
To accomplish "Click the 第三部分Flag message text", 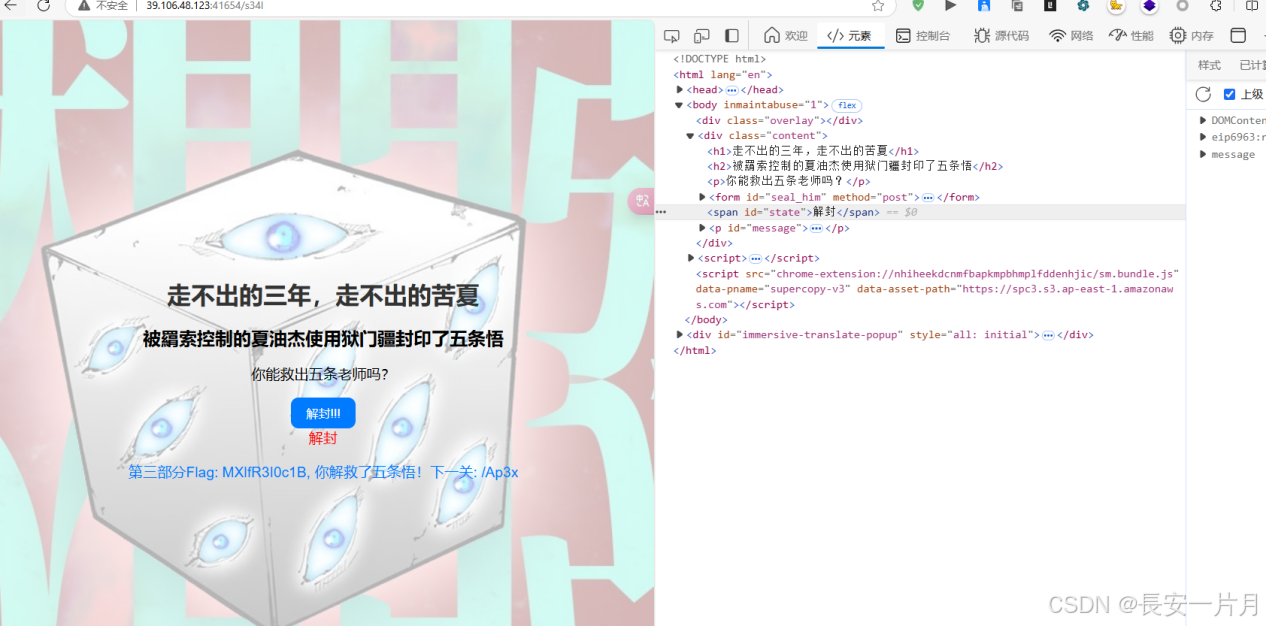I will point(323,472).
